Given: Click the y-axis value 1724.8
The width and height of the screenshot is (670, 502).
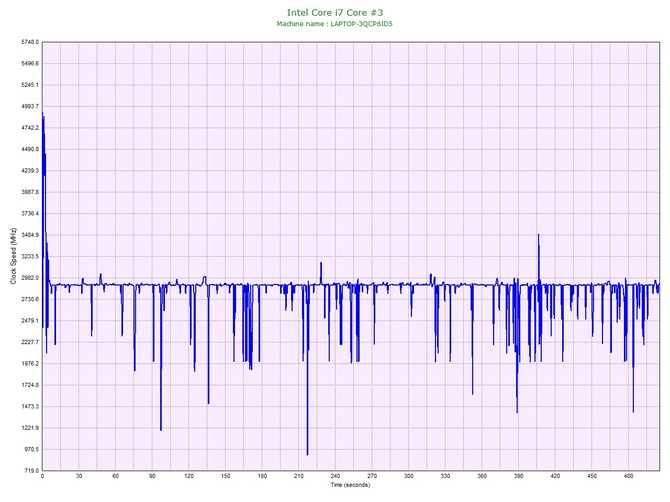Looking at the screenshot, I should pos(30,385).
